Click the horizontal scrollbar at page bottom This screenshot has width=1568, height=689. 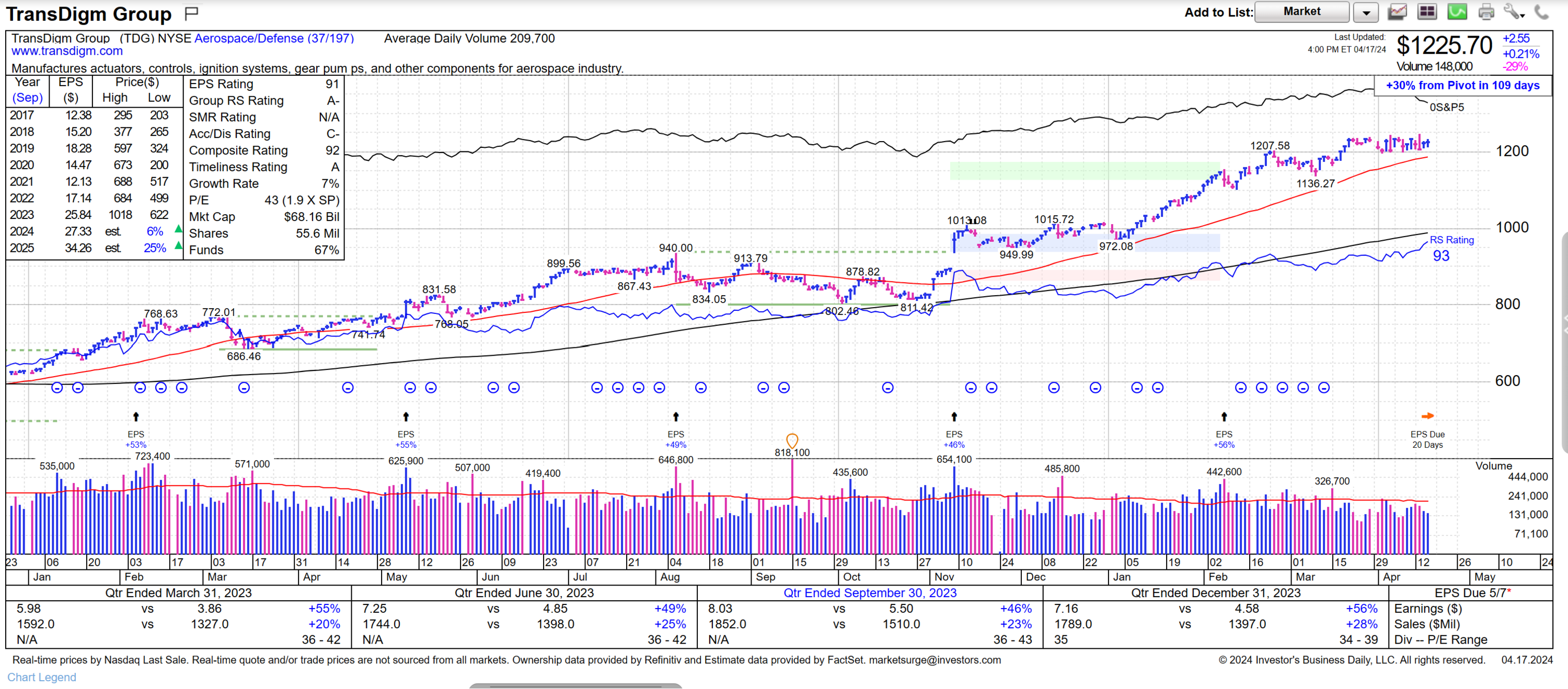(575, 686)
